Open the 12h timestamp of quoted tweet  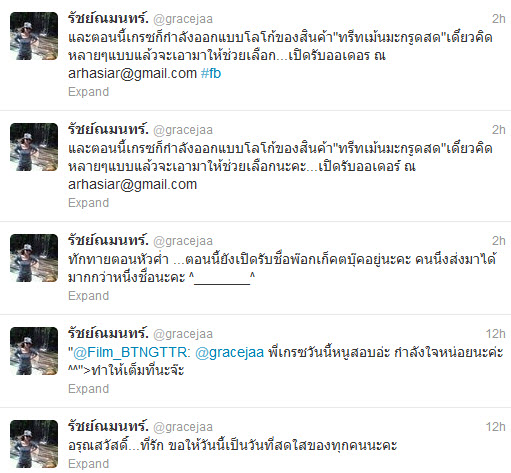coord(495,334)
